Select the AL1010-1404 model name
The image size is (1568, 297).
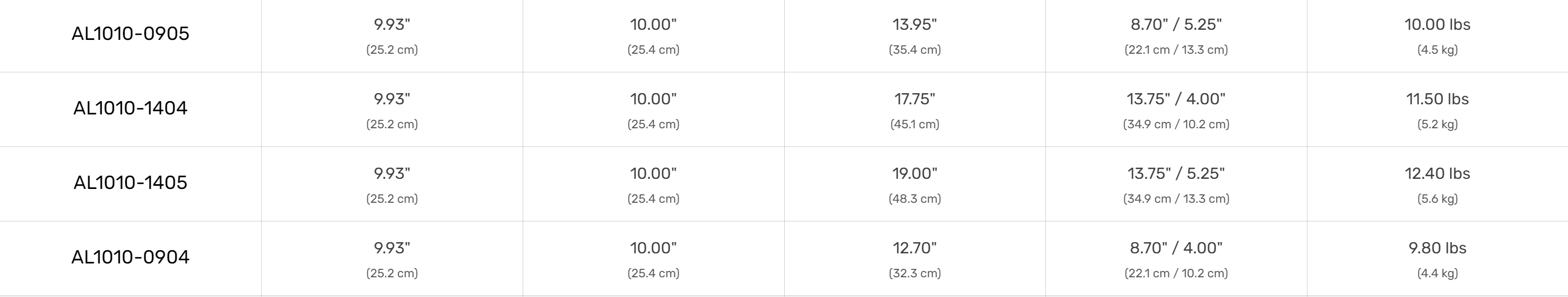130,109
